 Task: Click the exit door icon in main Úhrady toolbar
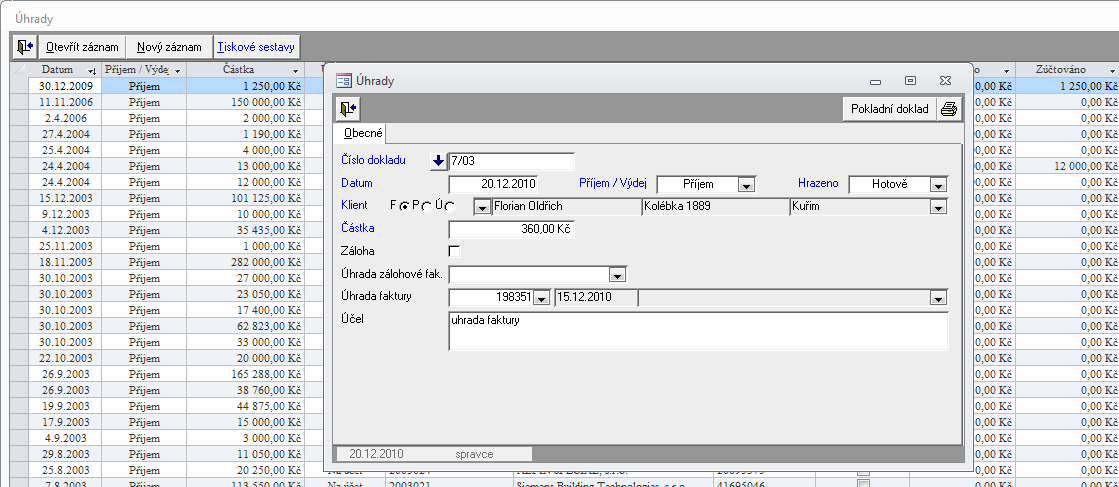pos(25,47)
